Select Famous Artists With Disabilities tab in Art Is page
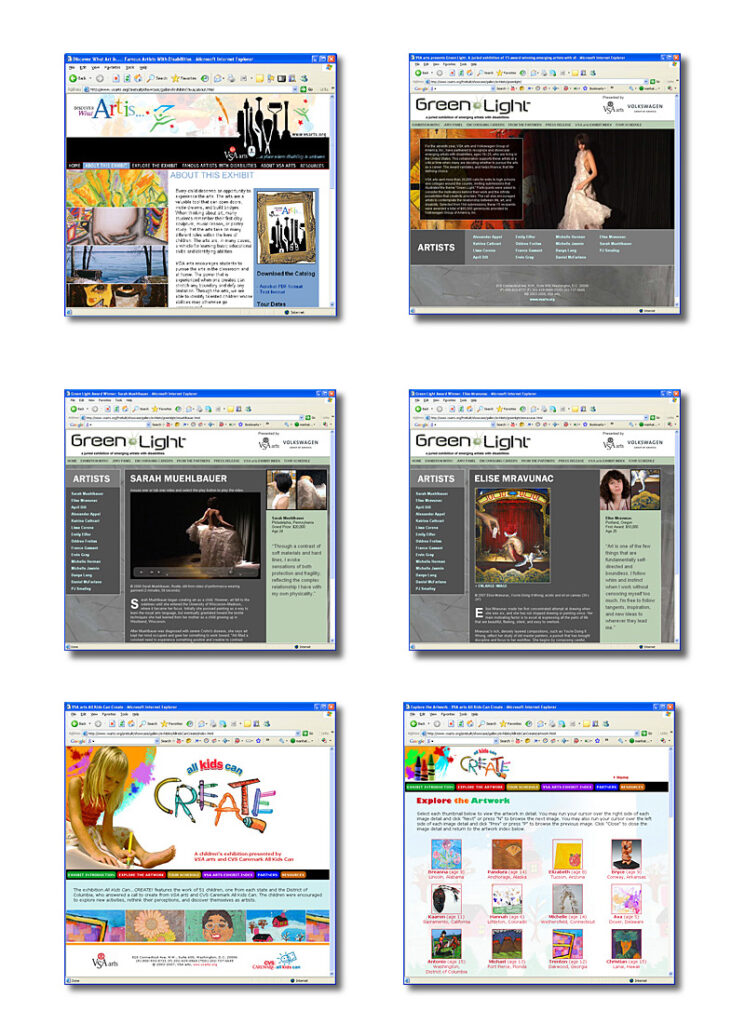 tap(219, 166)
